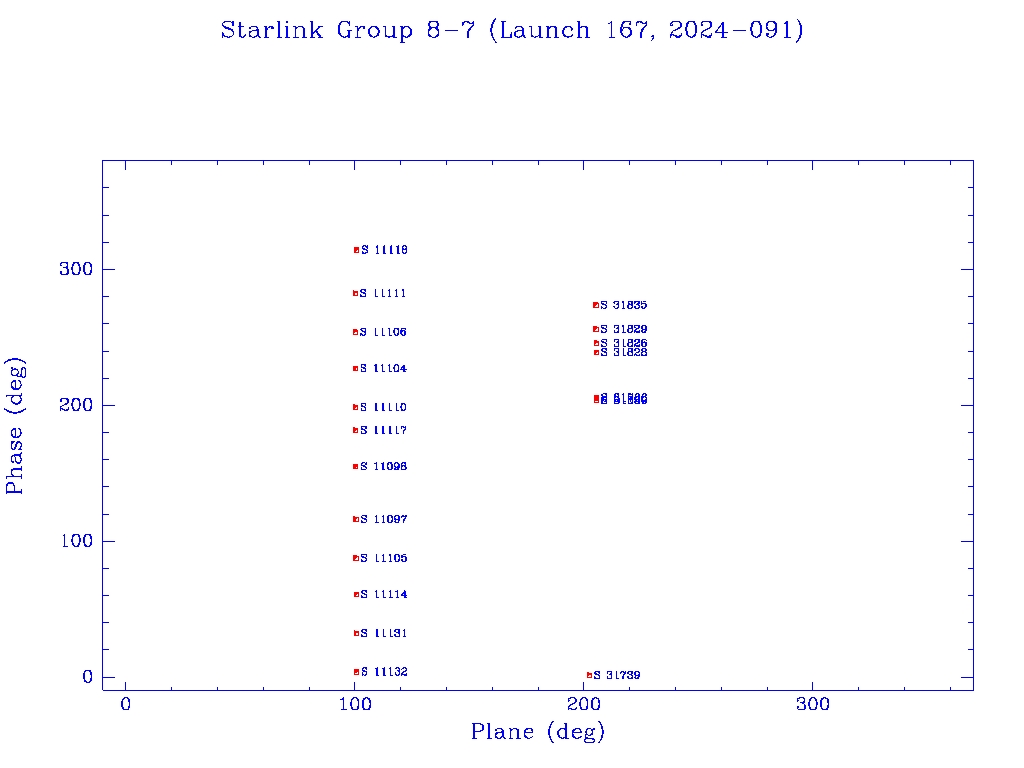Select the label S 11104
This screenshot has width=1024, height=768.
tap(383, 368)
